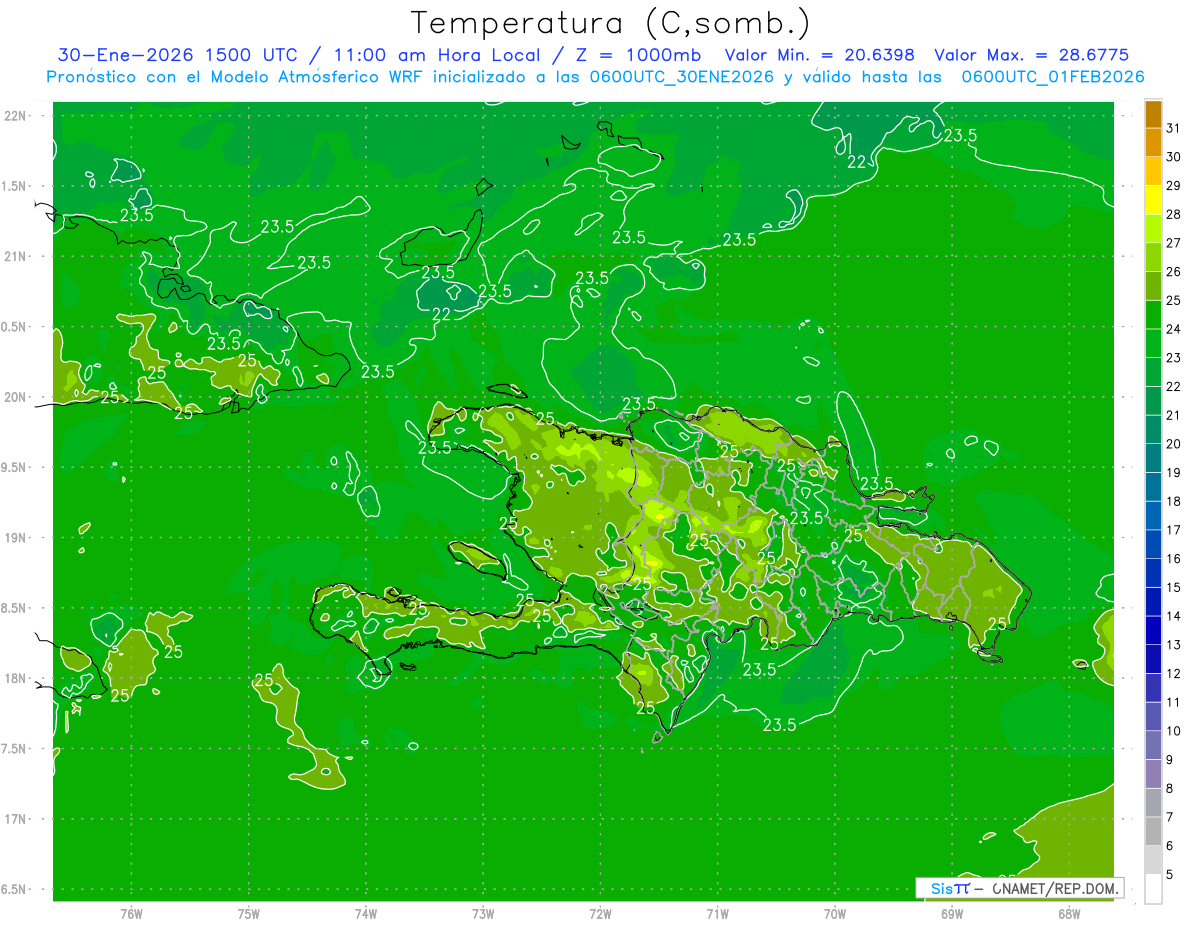Click the '74W' longitude axis label
Screen dimensions: 1200x927
[x=365, y=914]
